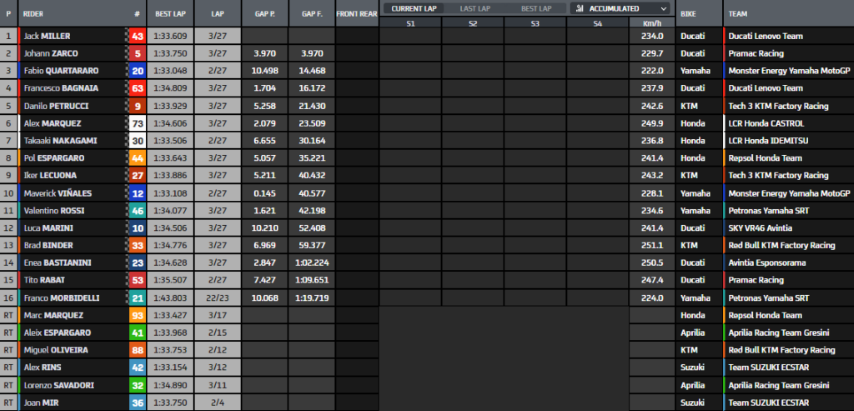Select Franco MORBIDELLI rider name
Image resolution: width=854 pixels, height=411 pixels.
click(x=62, y=298)
